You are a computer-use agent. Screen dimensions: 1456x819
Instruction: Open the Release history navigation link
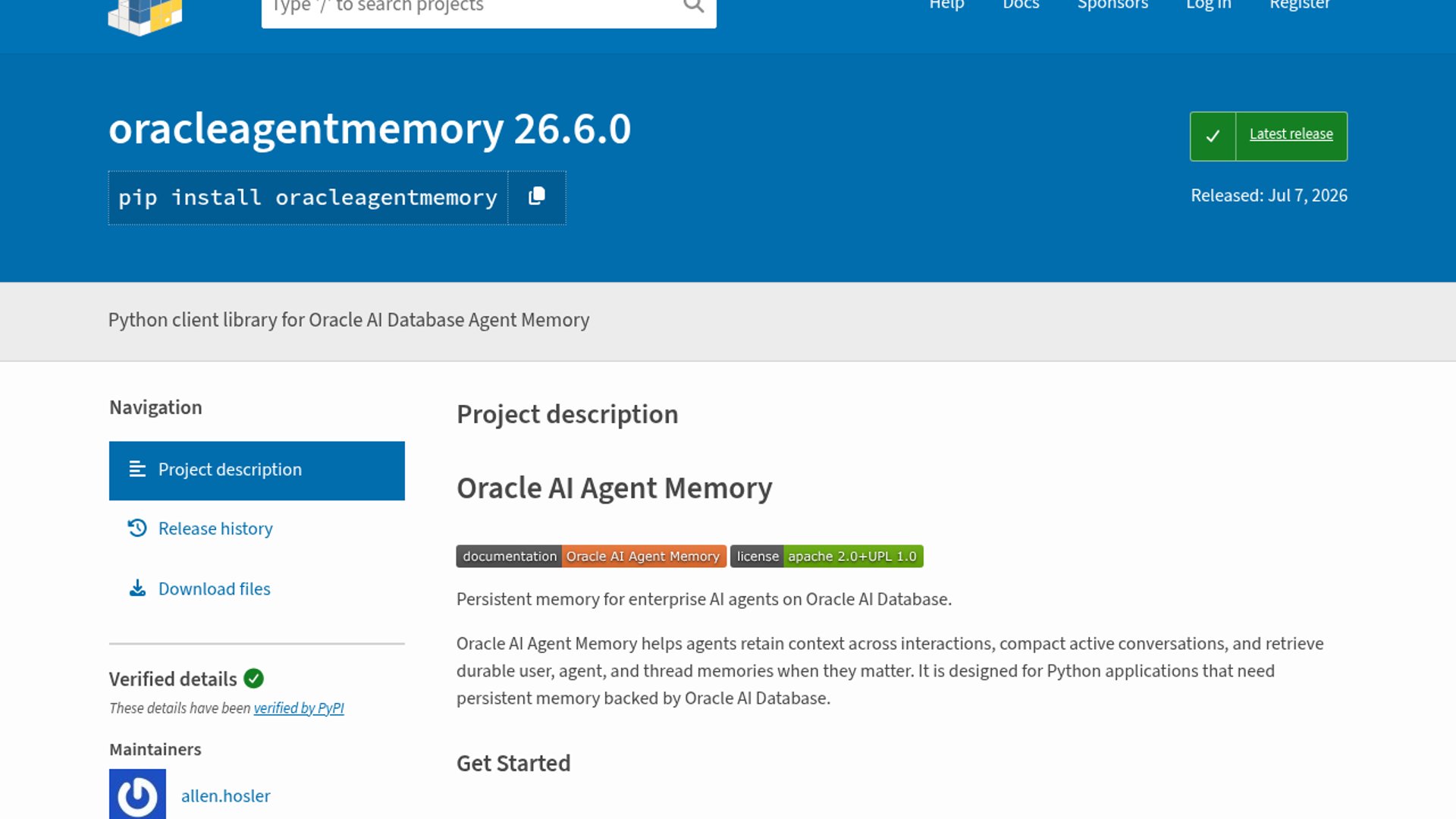[215, 529]
